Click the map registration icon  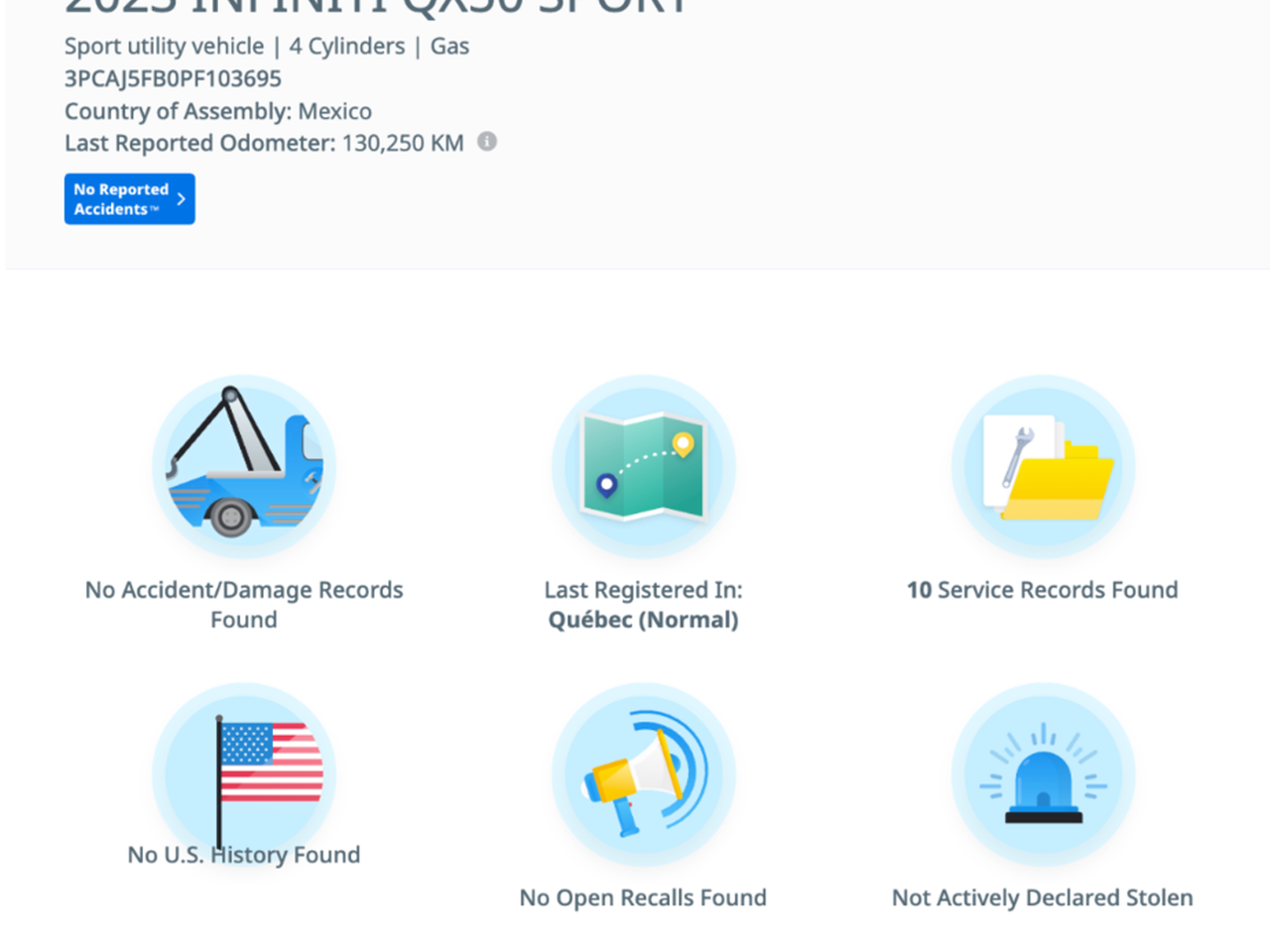click(643, 466)
